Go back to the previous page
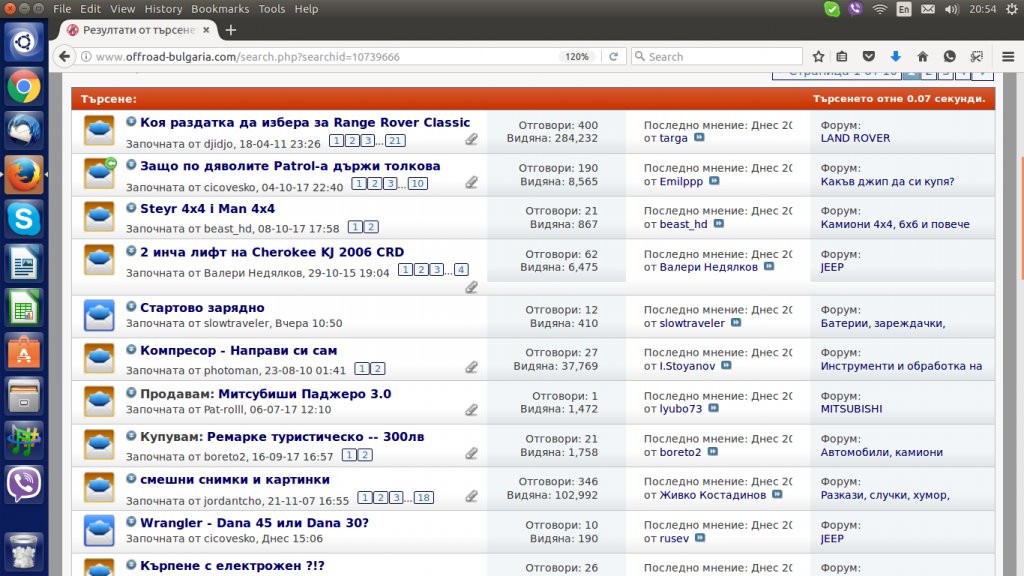Viewport: 1024px width, 576px height. coord(64,57)
